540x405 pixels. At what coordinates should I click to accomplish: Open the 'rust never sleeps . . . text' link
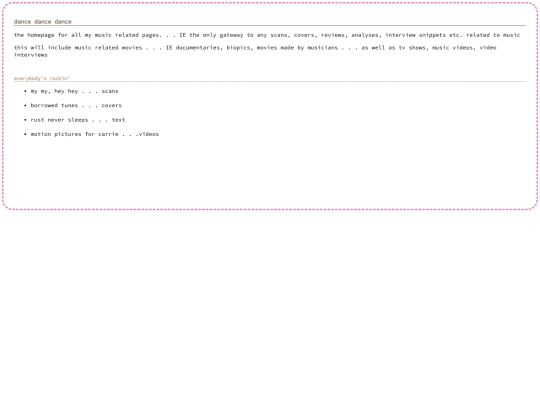pyautogui.click(x=78, y=120)
